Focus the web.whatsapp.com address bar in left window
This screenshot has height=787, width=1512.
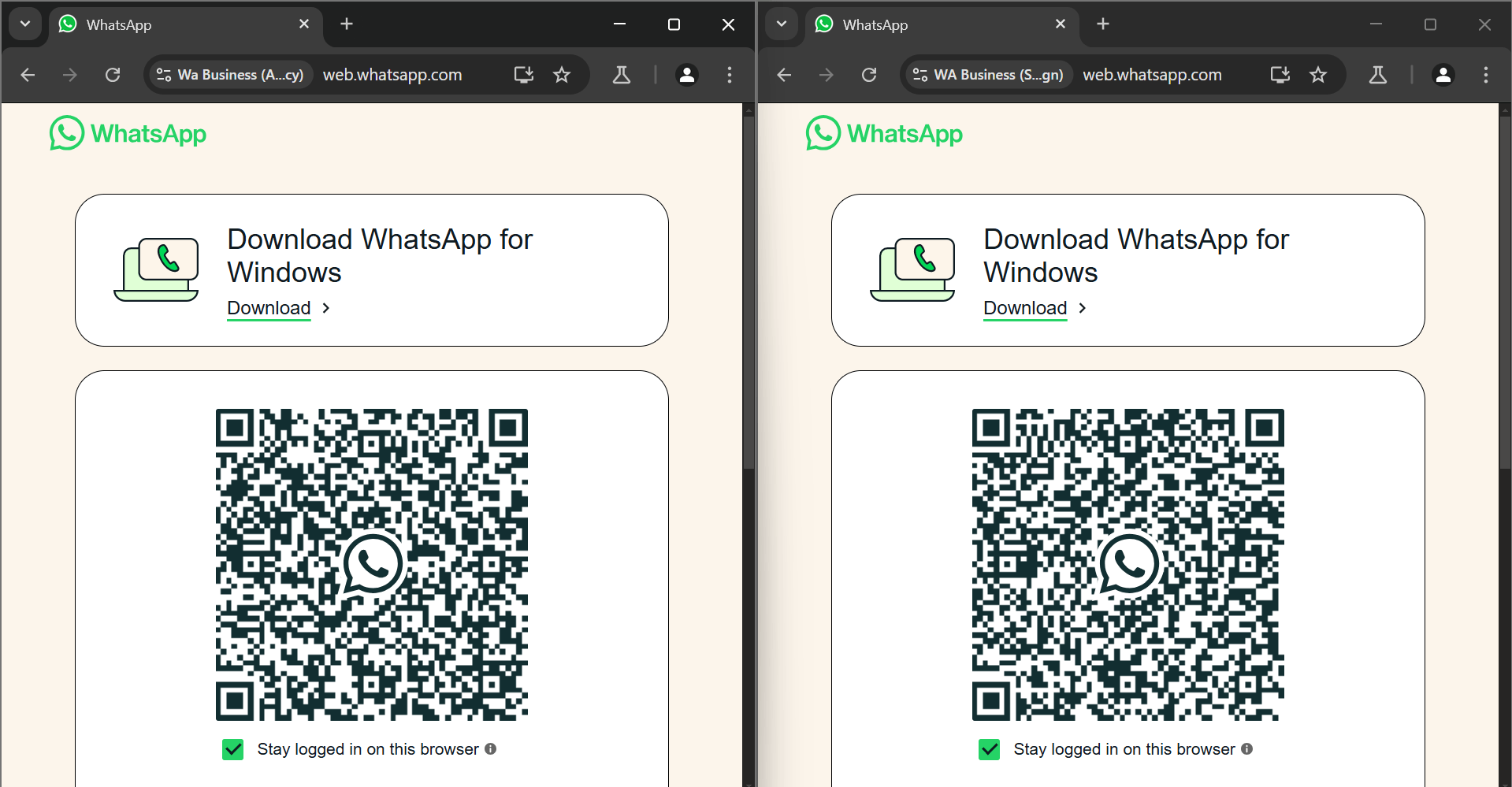tap(392, 75)
